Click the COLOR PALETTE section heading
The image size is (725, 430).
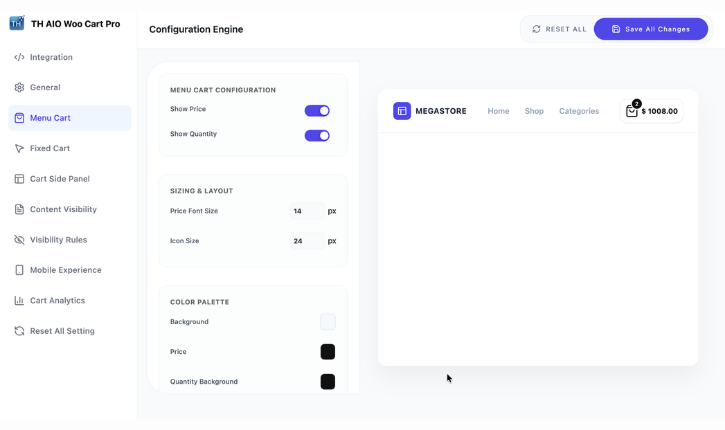[x=200, y=302]
